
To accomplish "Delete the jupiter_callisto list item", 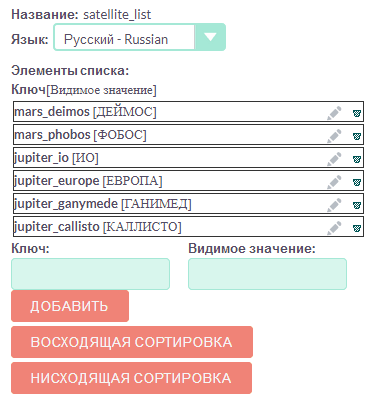I will click(357, 228).
